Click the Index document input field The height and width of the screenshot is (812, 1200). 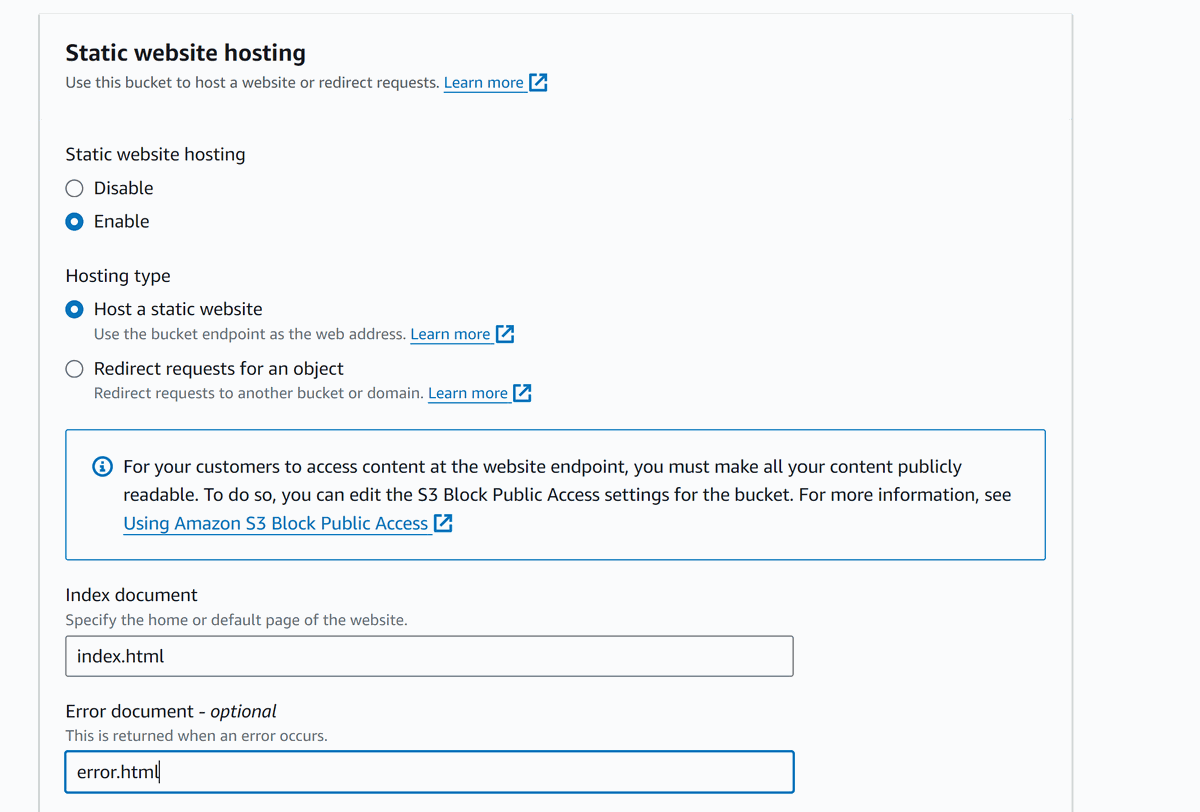click(429, 656)
